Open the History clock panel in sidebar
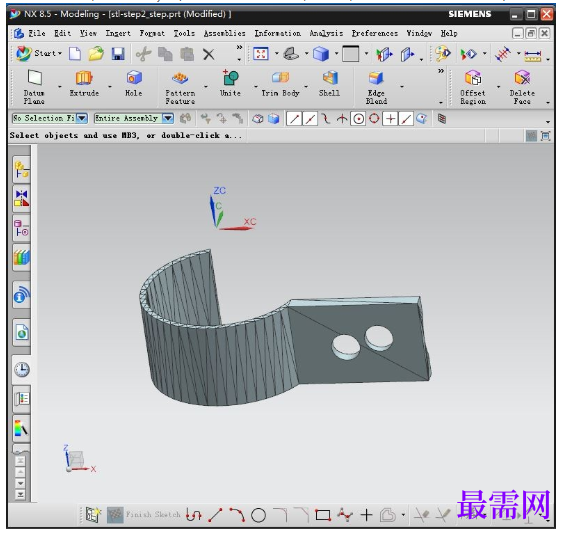This screenshot has width=569, height=536. point(22,370)
